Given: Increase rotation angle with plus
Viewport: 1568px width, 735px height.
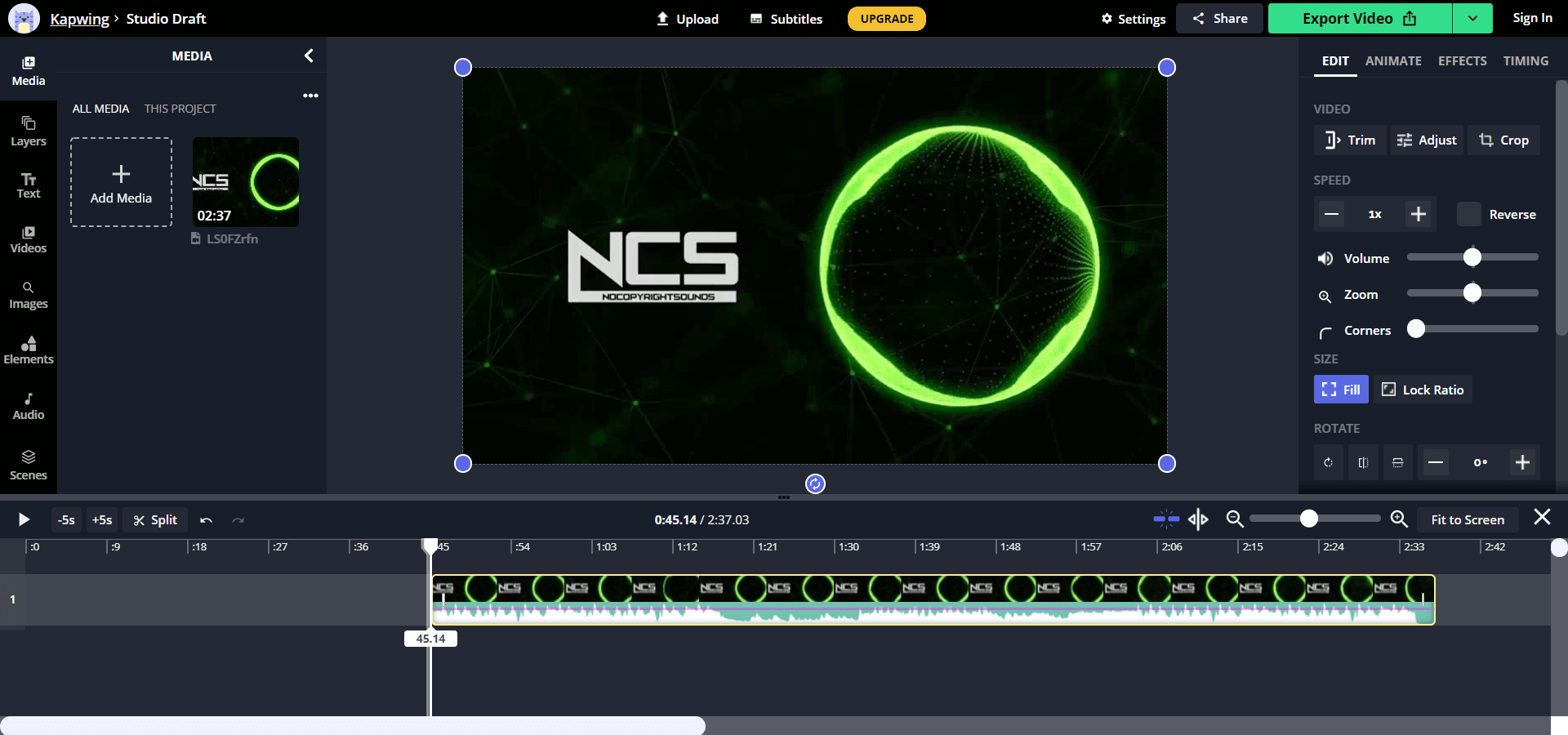Looking at the screenshot, I should (1522, 462).
